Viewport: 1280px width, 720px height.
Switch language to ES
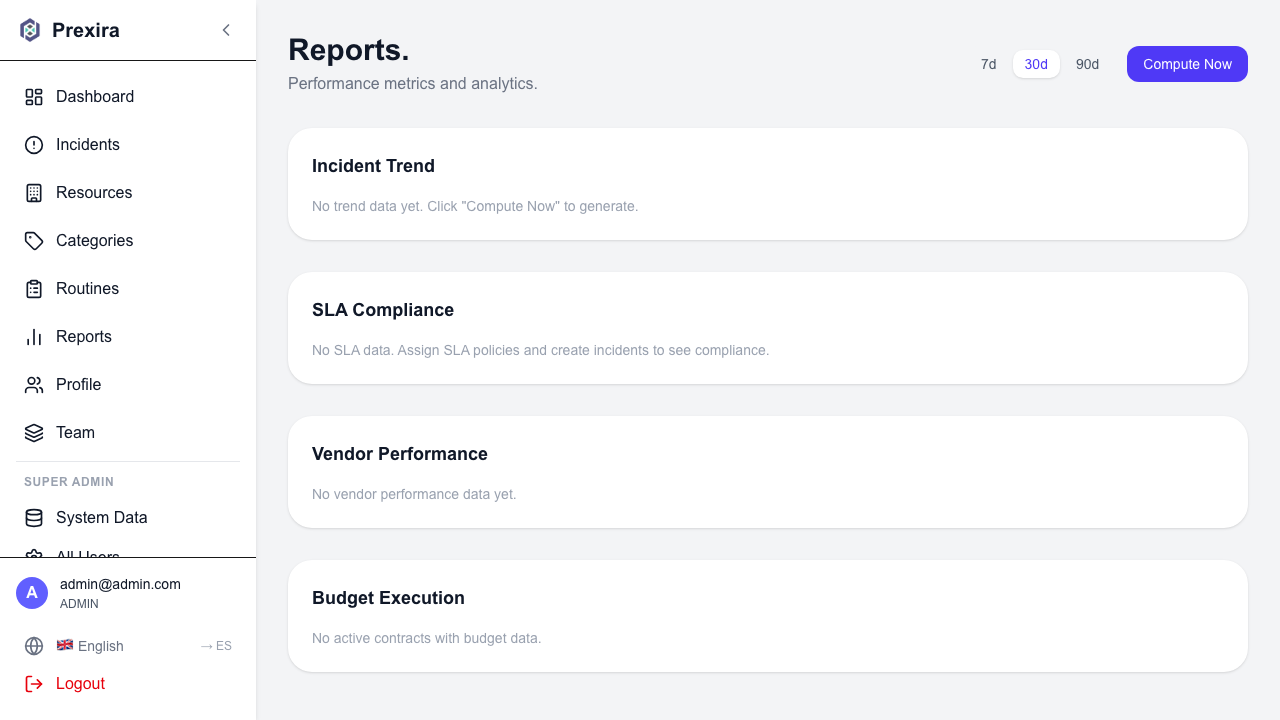(x=215, y=646)
